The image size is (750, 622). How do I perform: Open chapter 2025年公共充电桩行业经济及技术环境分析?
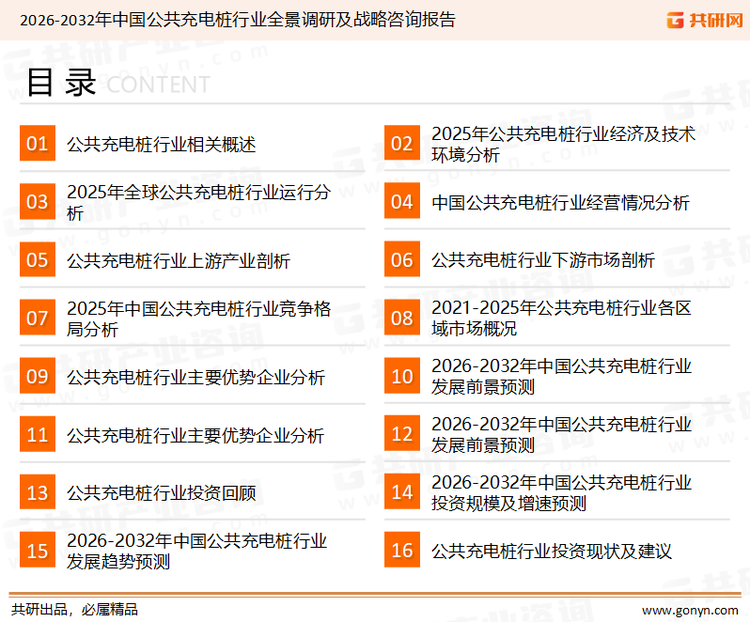tap(563, 144)
